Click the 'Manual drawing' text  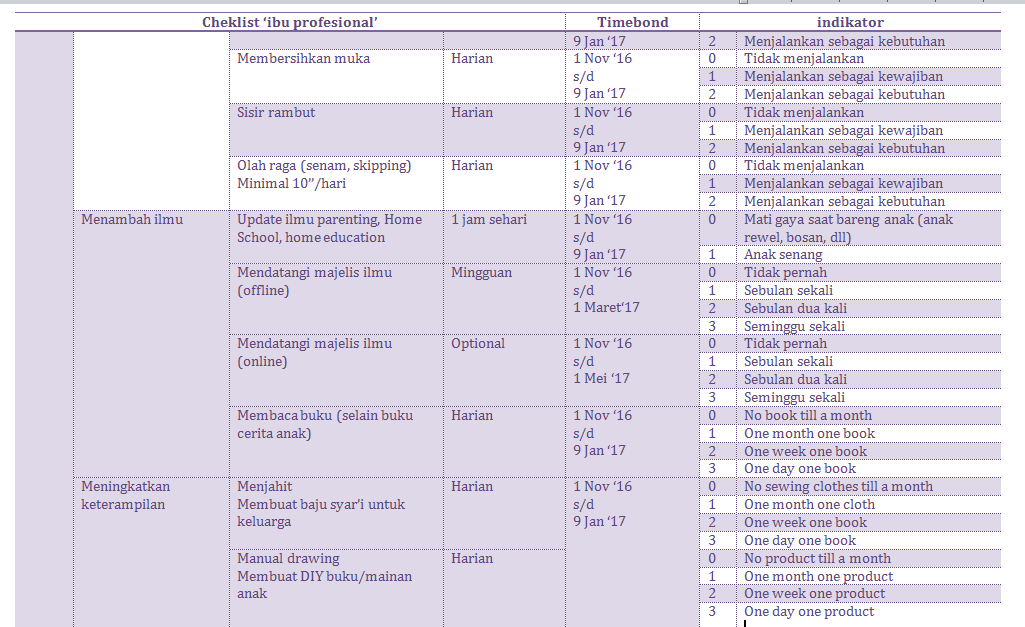pos(288,559)
